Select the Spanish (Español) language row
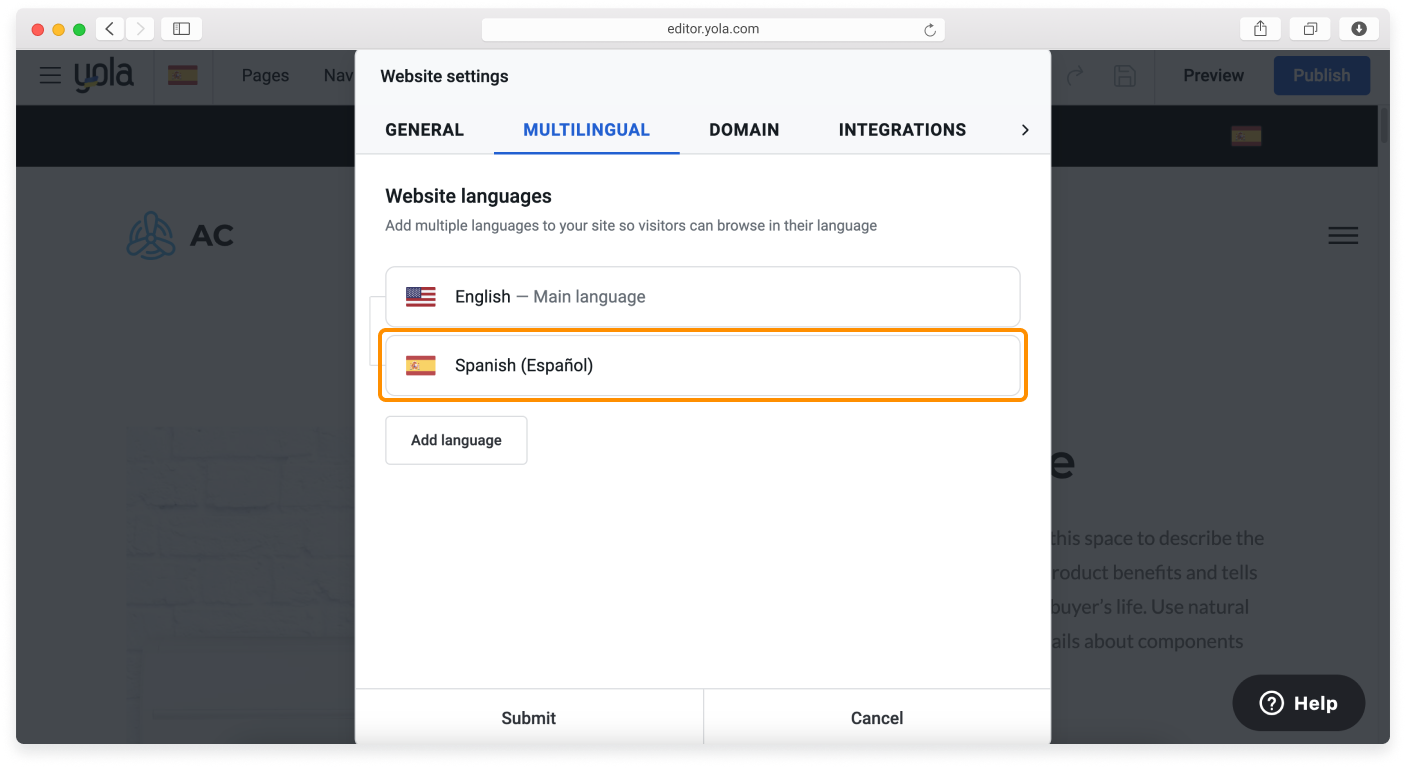 coord(703,365)
